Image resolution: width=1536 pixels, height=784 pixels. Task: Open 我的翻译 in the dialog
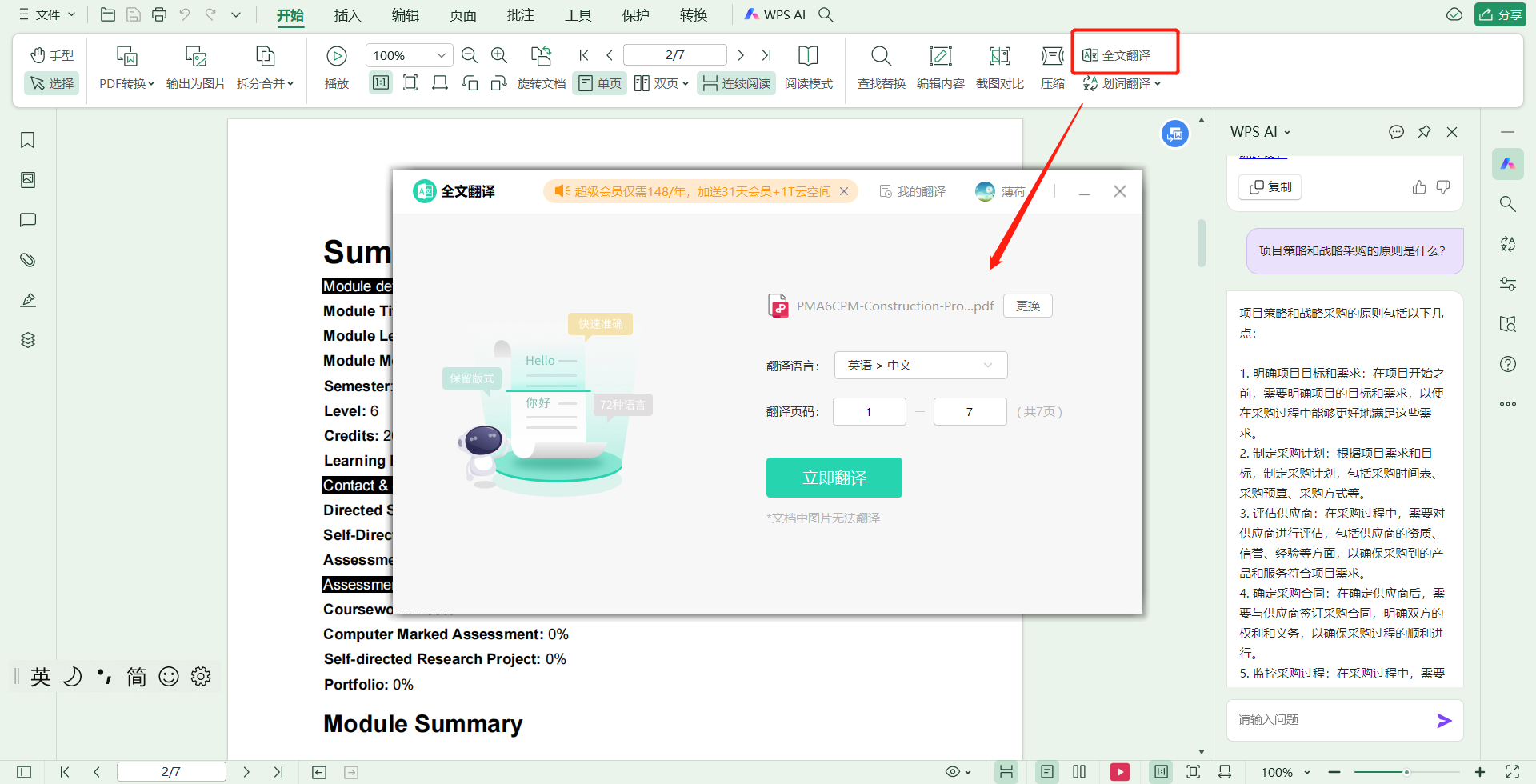pos(913,192)
